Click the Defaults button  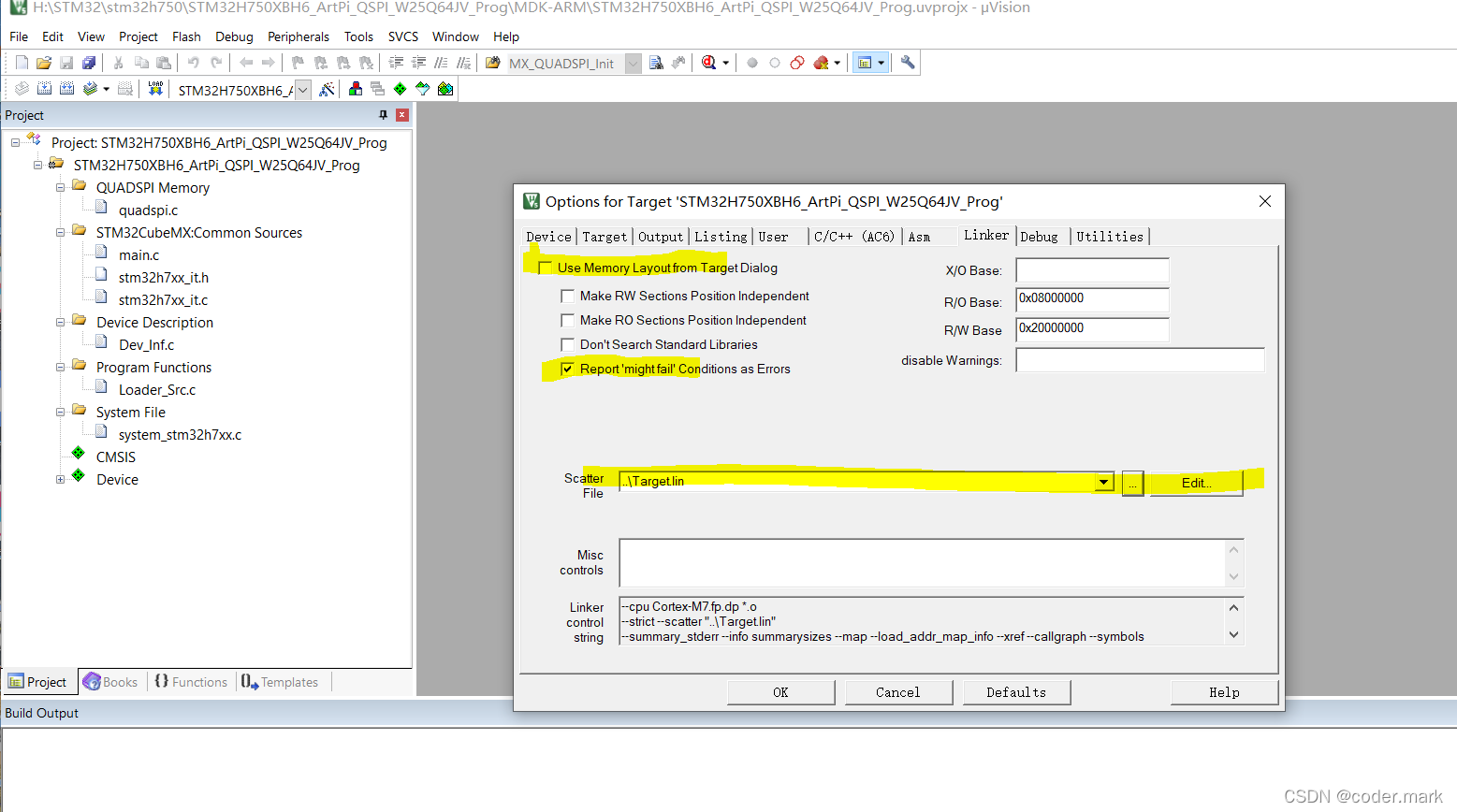pyautogui.click(x=1016, y=692)
